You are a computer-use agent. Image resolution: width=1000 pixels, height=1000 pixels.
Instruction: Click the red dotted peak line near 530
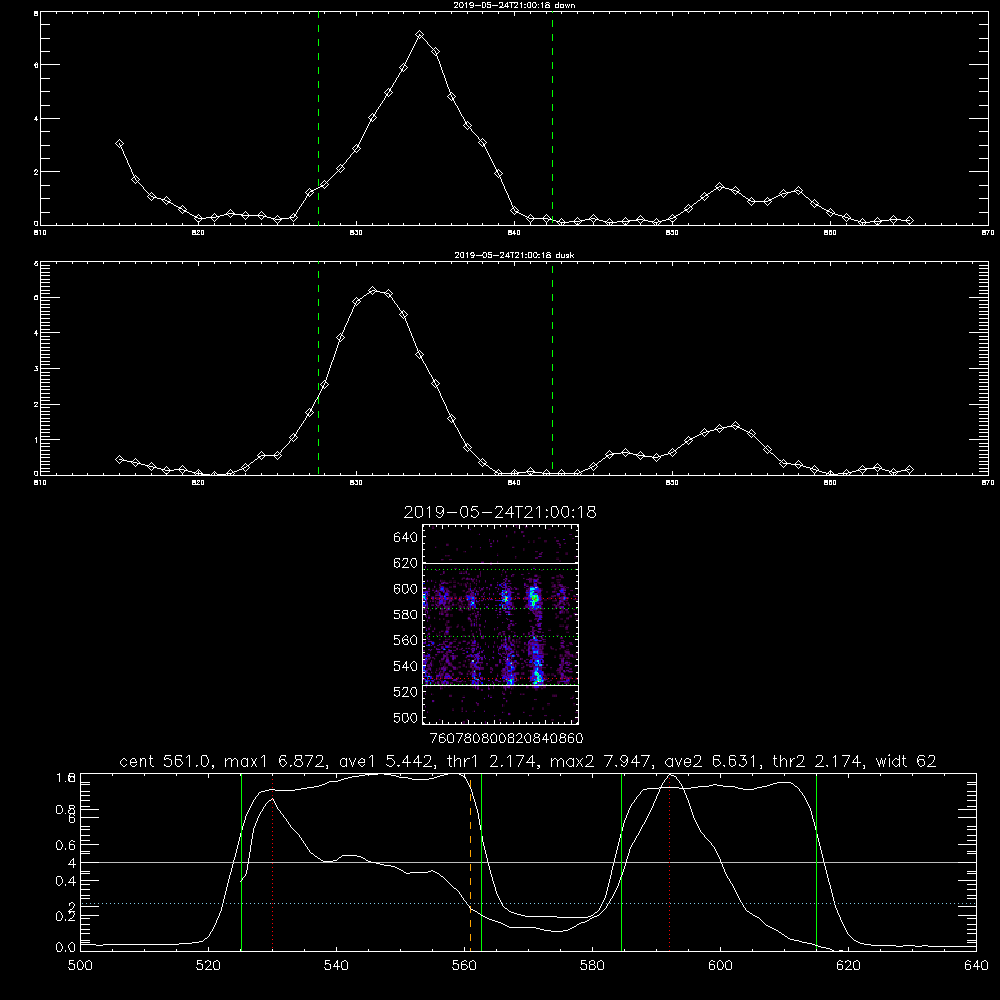click(x=272, y=862)
